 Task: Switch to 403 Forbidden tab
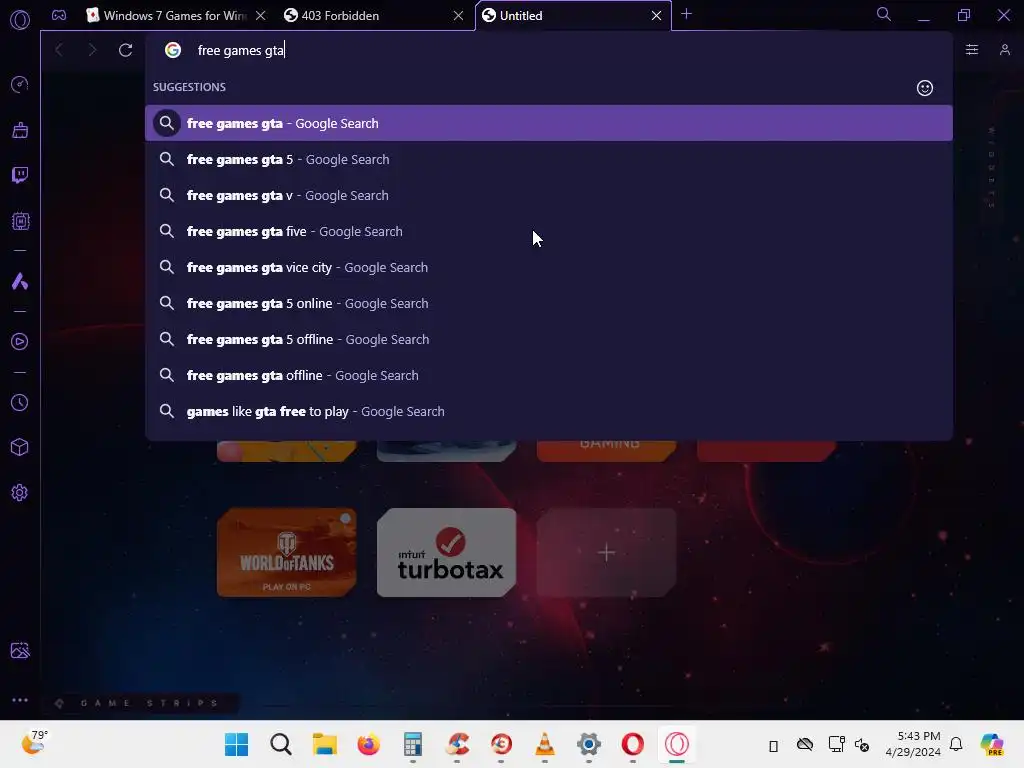point(374,16)
